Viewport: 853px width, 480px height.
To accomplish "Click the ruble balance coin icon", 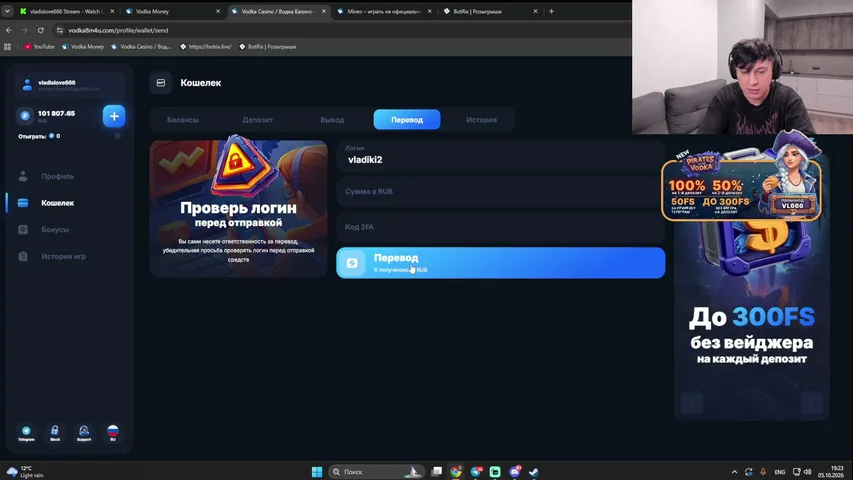I will tap(24, 115).
